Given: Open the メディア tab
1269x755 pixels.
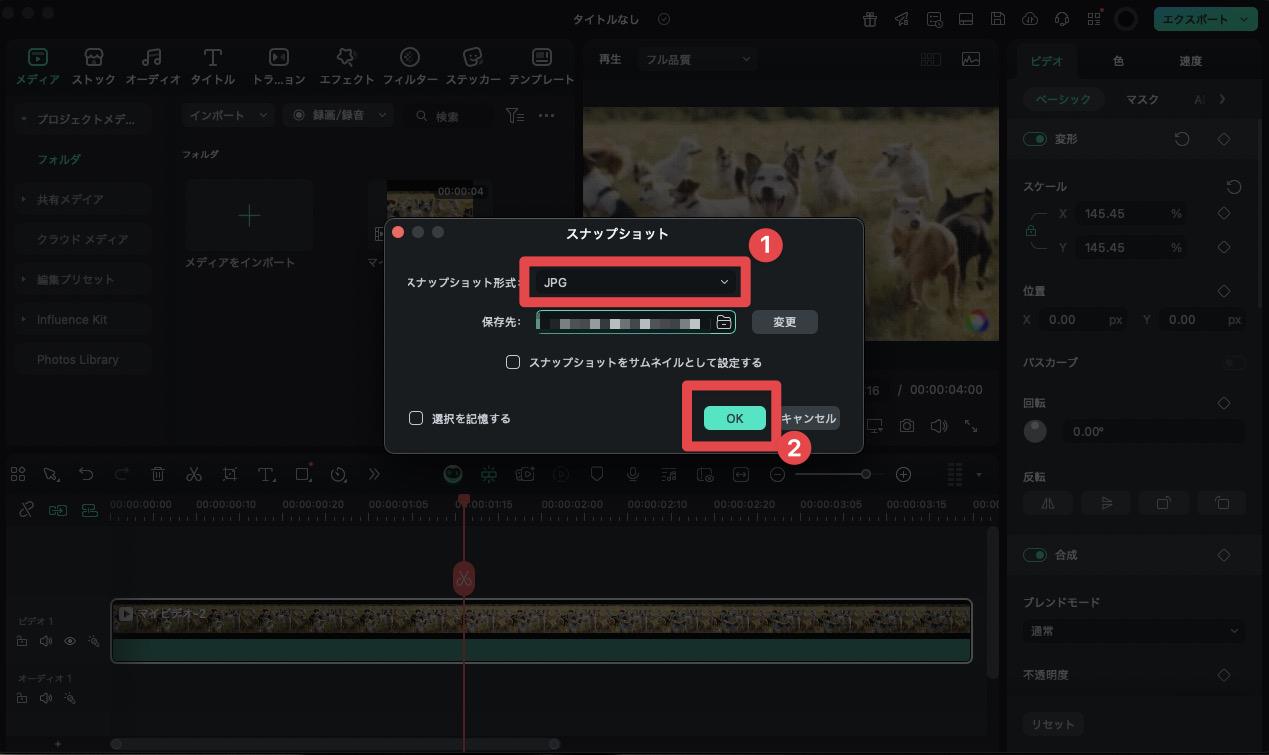Looking at the screenshot, I should pyautogui.click(x=38, y=66).
